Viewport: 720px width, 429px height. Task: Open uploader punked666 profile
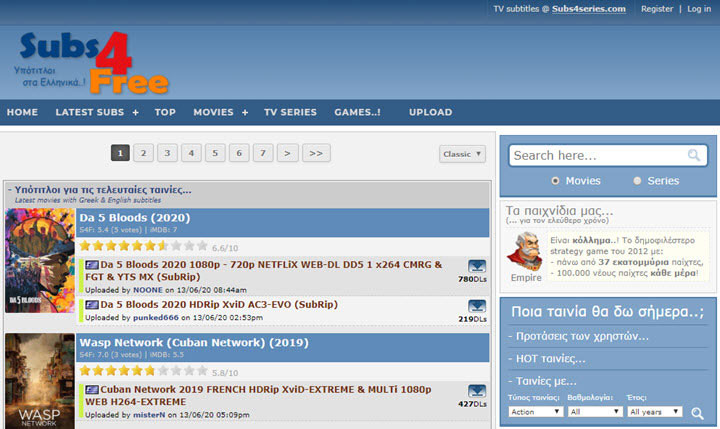(156, 318)
